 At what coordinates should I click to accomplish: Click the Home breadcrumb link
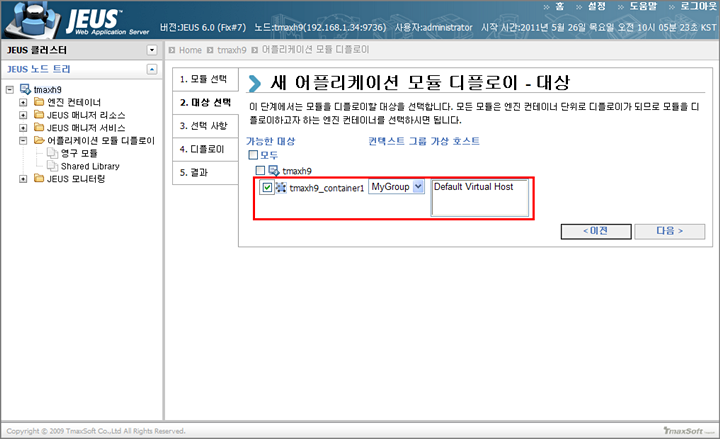pos(190,50)
